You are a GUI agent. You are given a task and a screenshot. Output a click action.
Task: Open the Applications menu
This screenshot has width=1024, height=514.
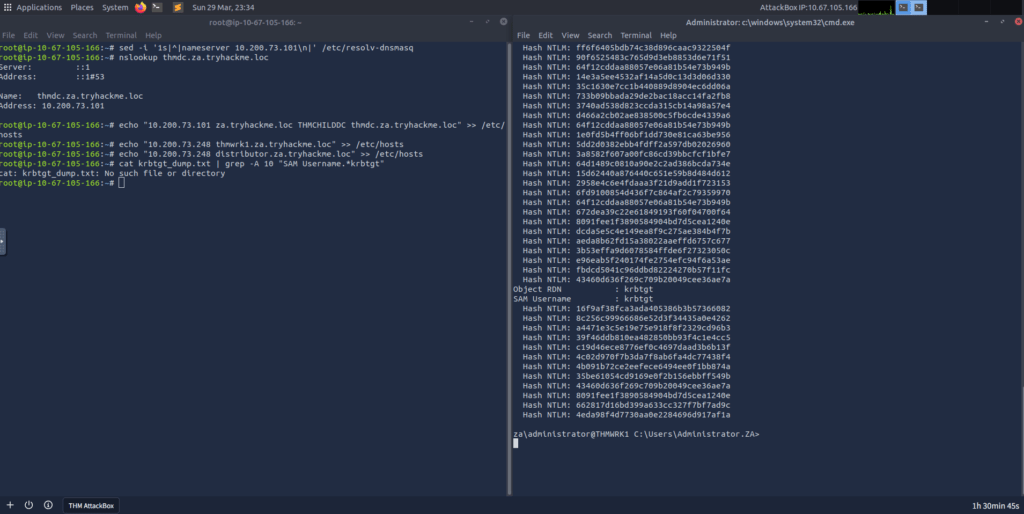point(39,7)
